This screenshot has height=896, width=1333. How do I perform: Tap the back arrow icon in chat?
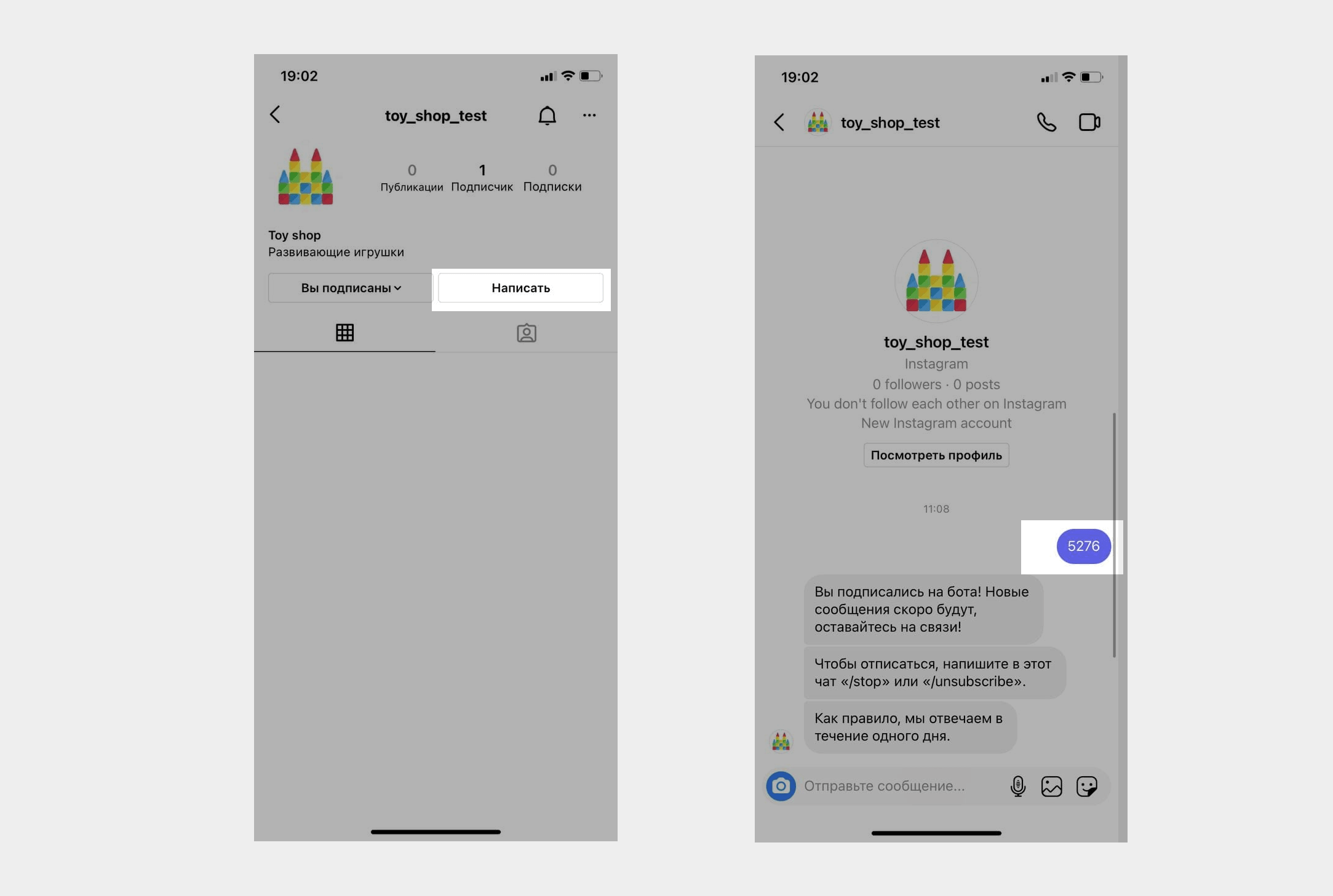pyautogui.click(x=779, y=122)
